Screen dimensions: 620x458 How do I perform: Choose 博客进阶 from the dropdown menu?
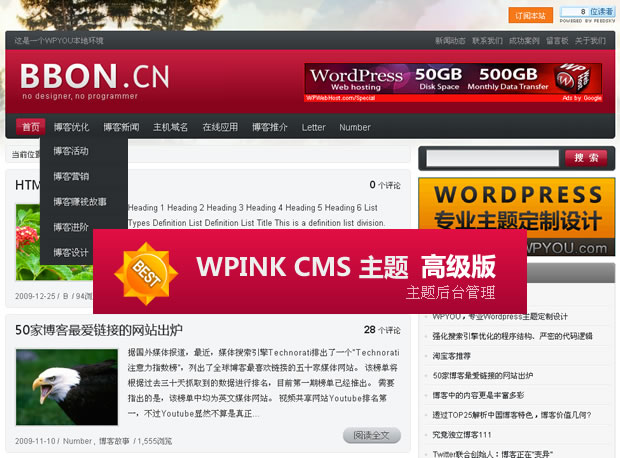[x=71, y=227]
